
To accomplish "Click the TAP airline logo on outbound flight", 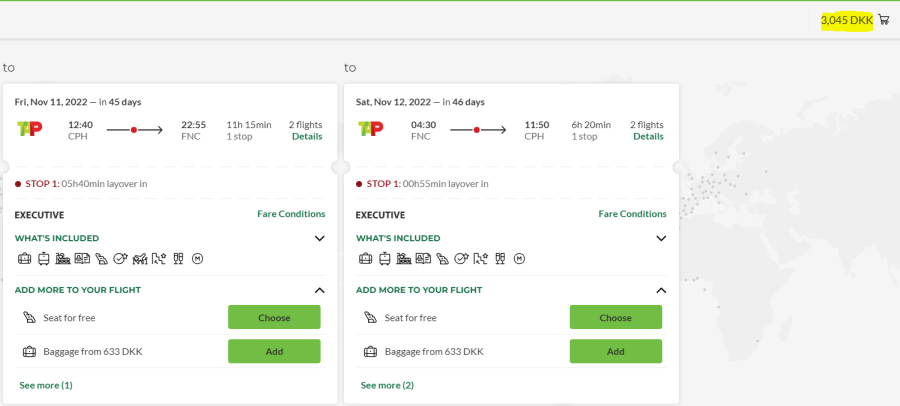I will [x=29, y=129].
